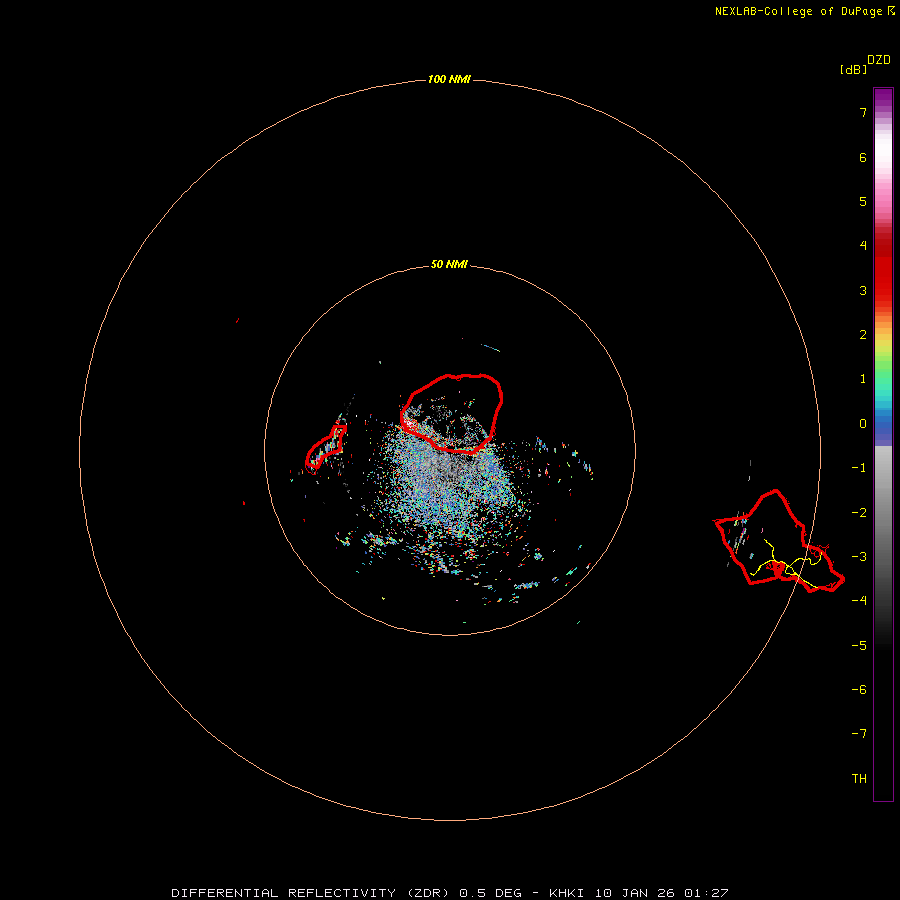Click the small red-outlined island to the west
900x900 pixels.
325,448
